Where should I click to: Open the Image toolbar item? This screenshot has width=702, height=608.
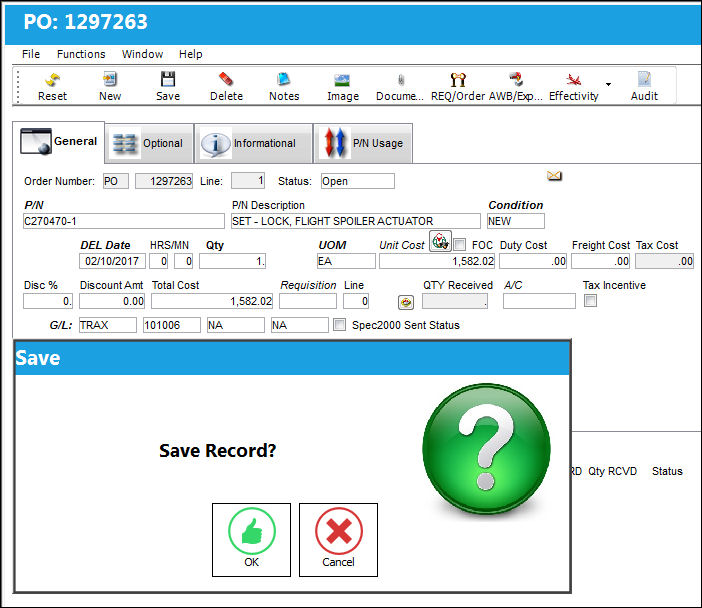tap(342, 87)
